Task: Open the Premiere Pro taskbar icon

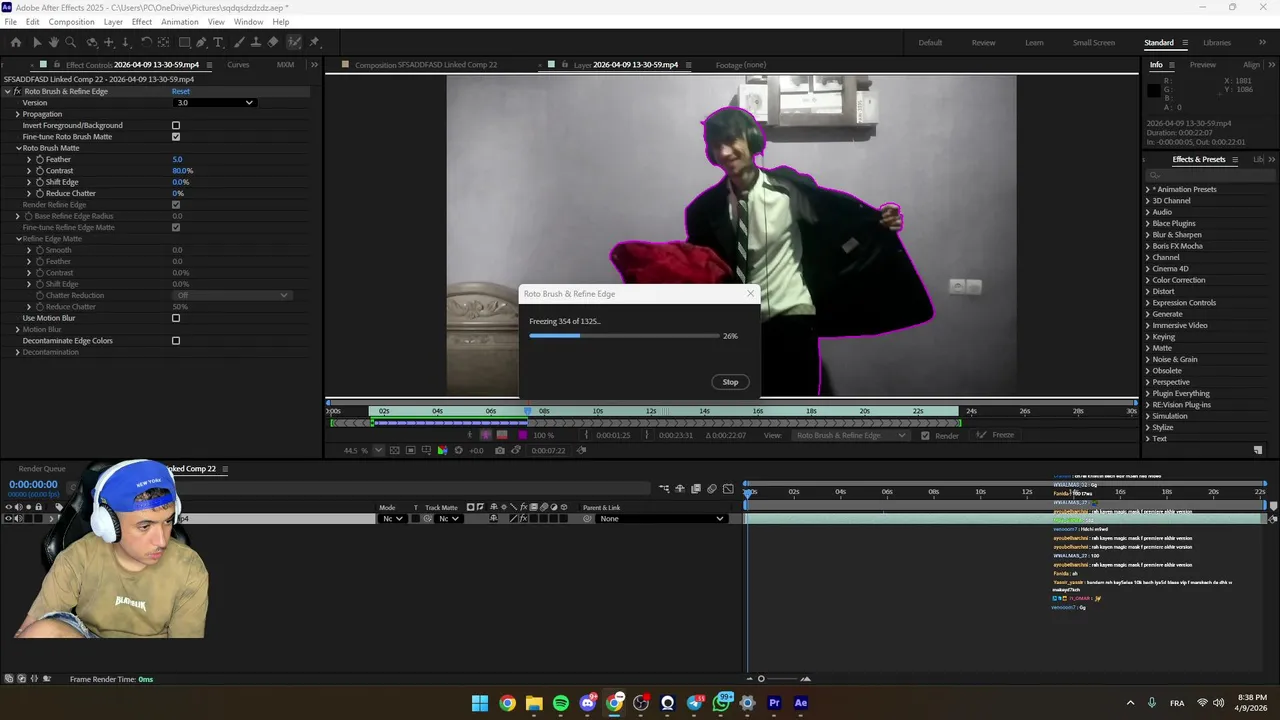Action: (x=774, y=703)
